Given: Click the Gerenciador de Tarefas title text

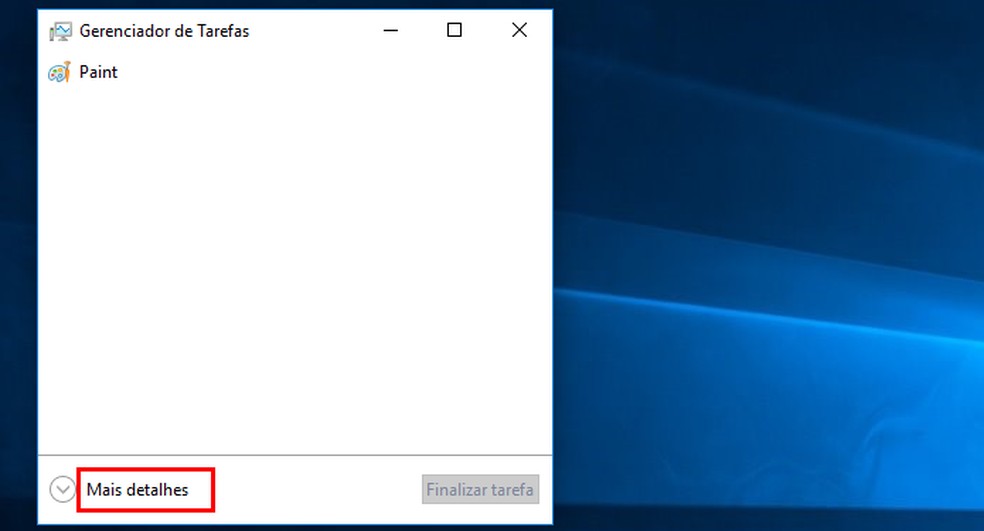Looking at the screenshot, I should [164, 31].
